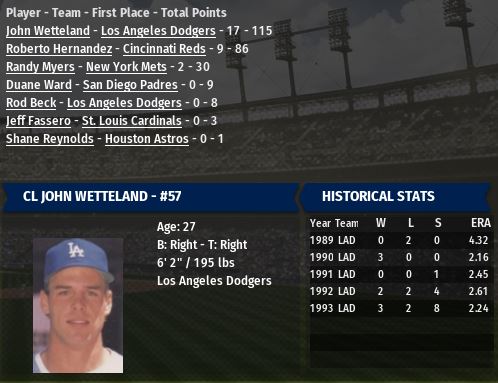This screenshot has height=383, width=498.
Task: Open St. Louis Cardinals team link
Action: [x=132, y=121]
